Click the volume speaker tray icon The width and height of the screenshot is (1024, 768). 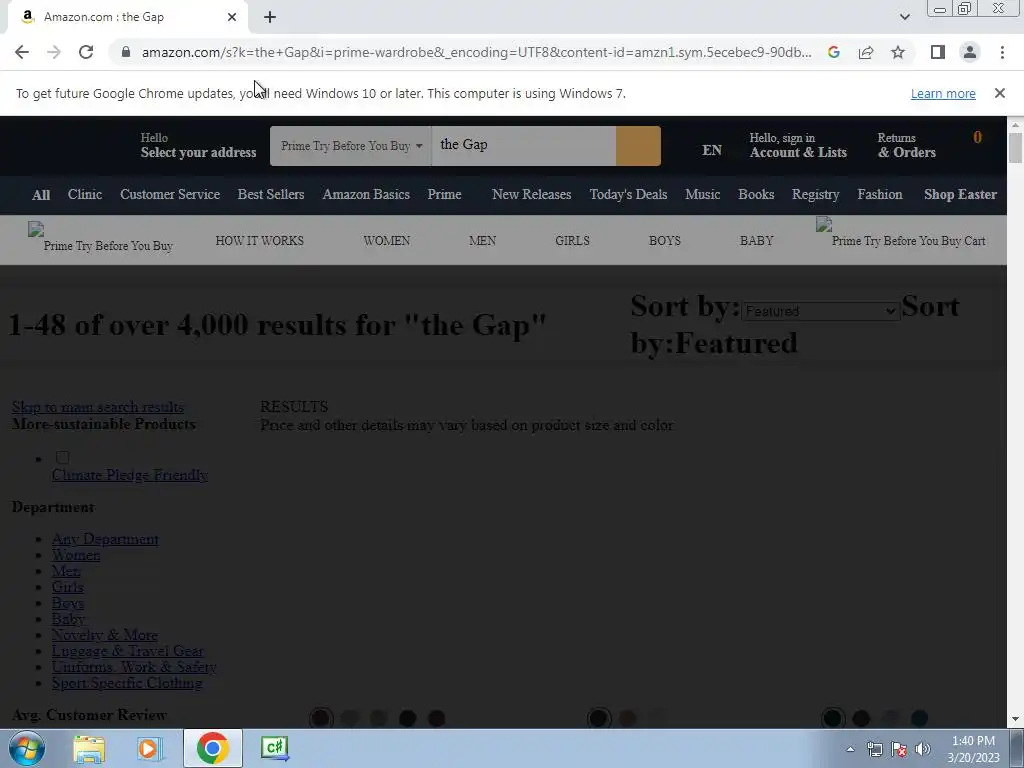[x=923, y=749]
